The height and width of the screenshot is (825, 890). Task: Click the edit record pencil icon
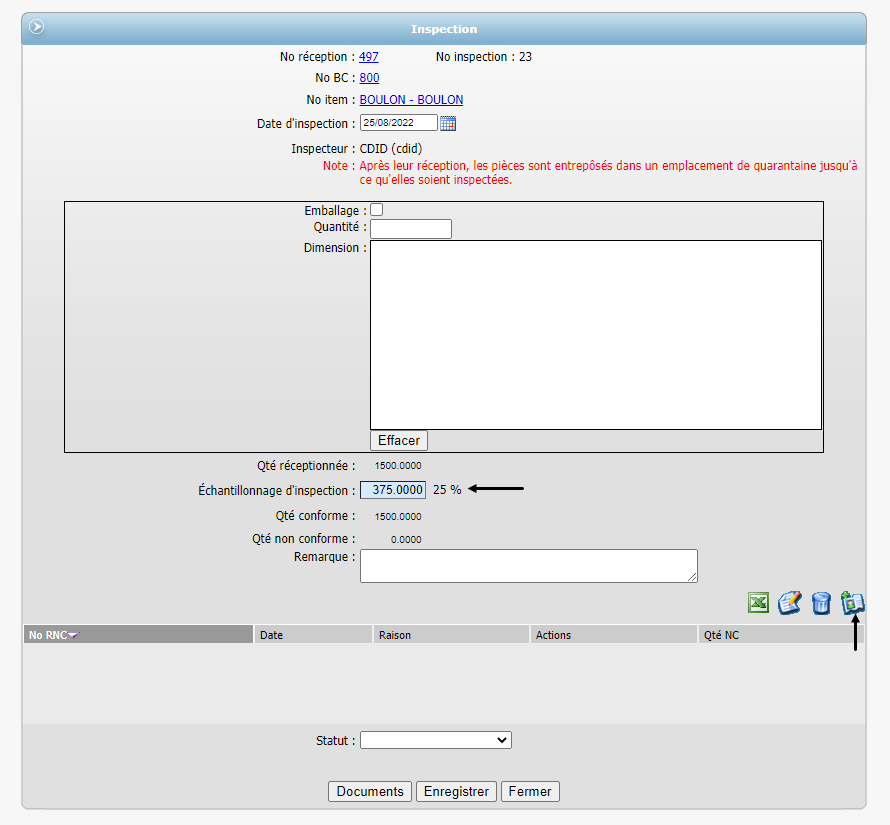pyautogui.click(x=789, y=603)
